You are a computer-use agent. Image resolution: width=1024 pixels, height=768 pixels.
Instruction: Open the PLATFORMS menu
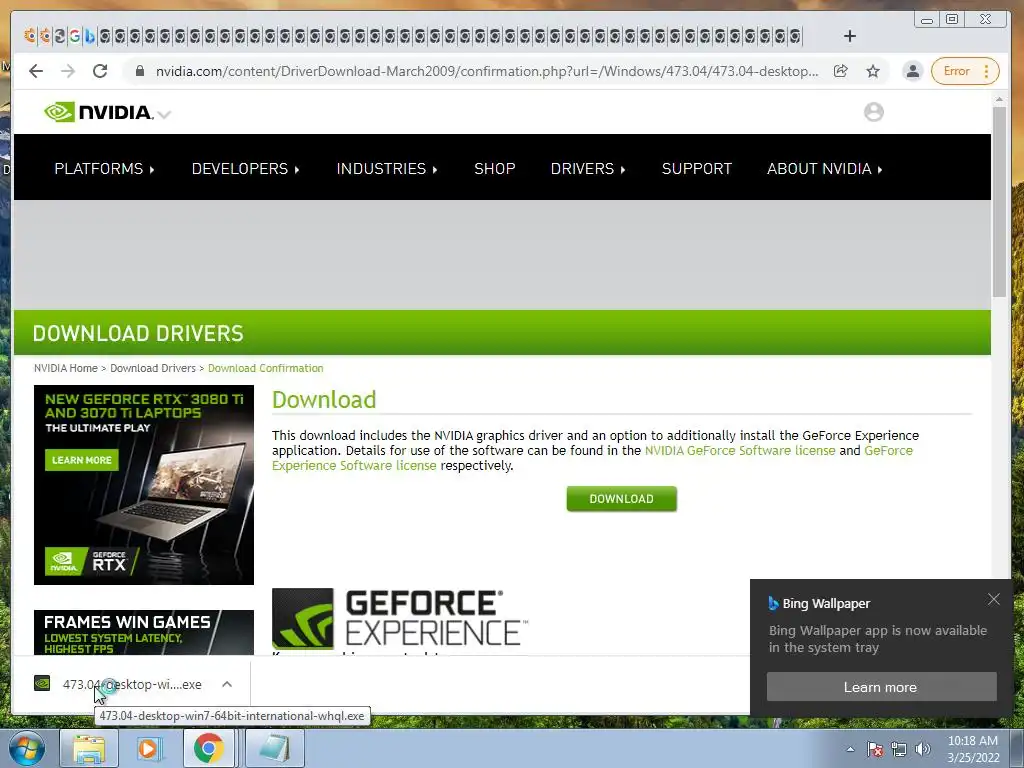click(x=104, y=168)
